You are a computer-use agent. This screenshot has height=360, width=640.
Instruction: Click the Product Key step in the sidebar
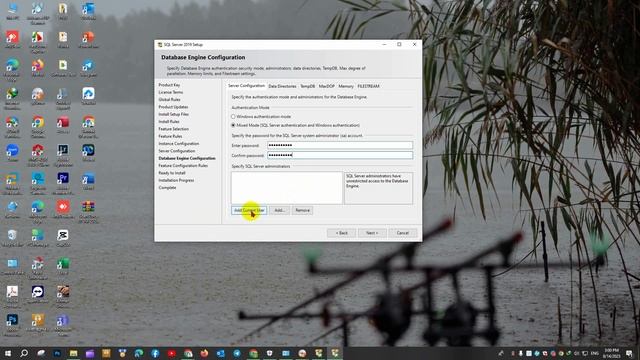(x=169, y=85)
